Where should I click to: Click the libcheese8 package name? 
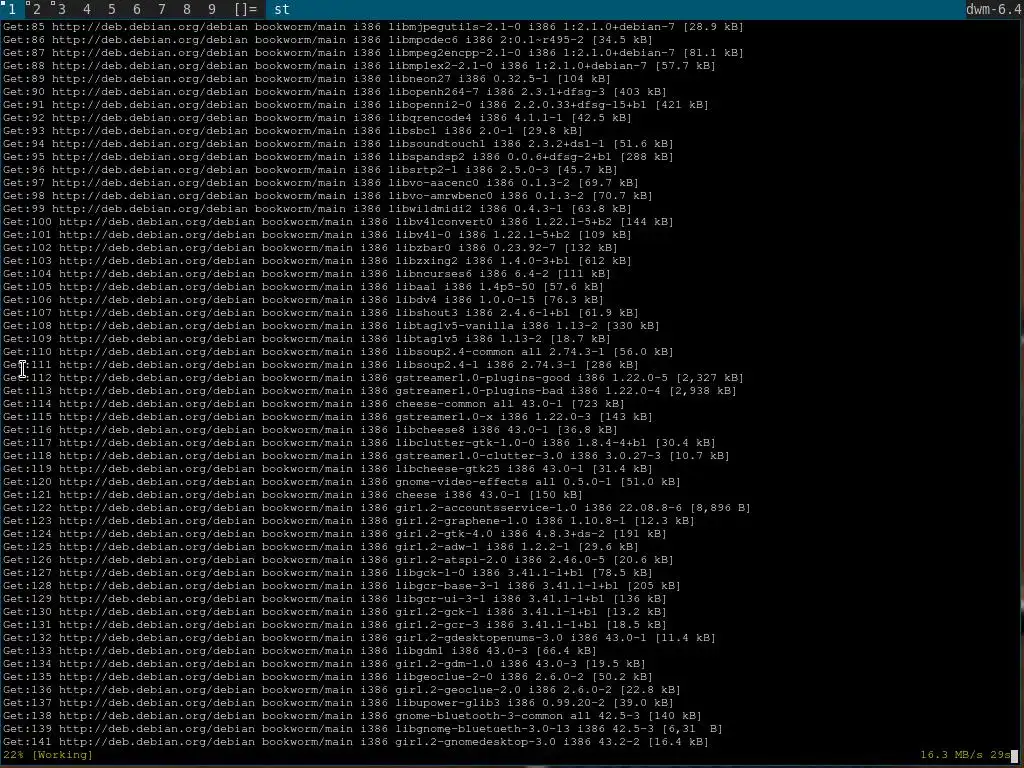(430, 430)
